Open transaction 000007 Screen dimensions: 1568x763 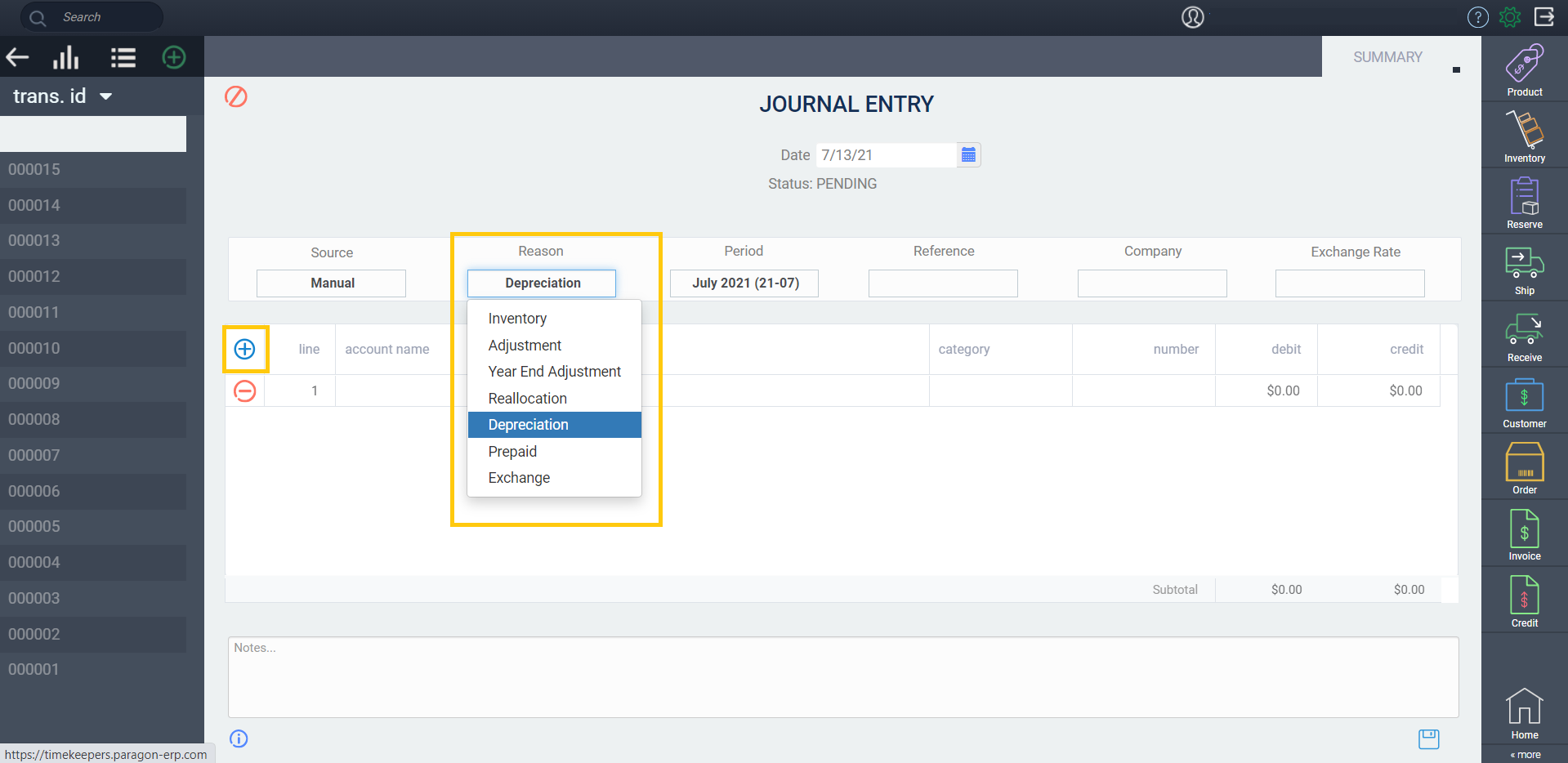tap(93, 455)
